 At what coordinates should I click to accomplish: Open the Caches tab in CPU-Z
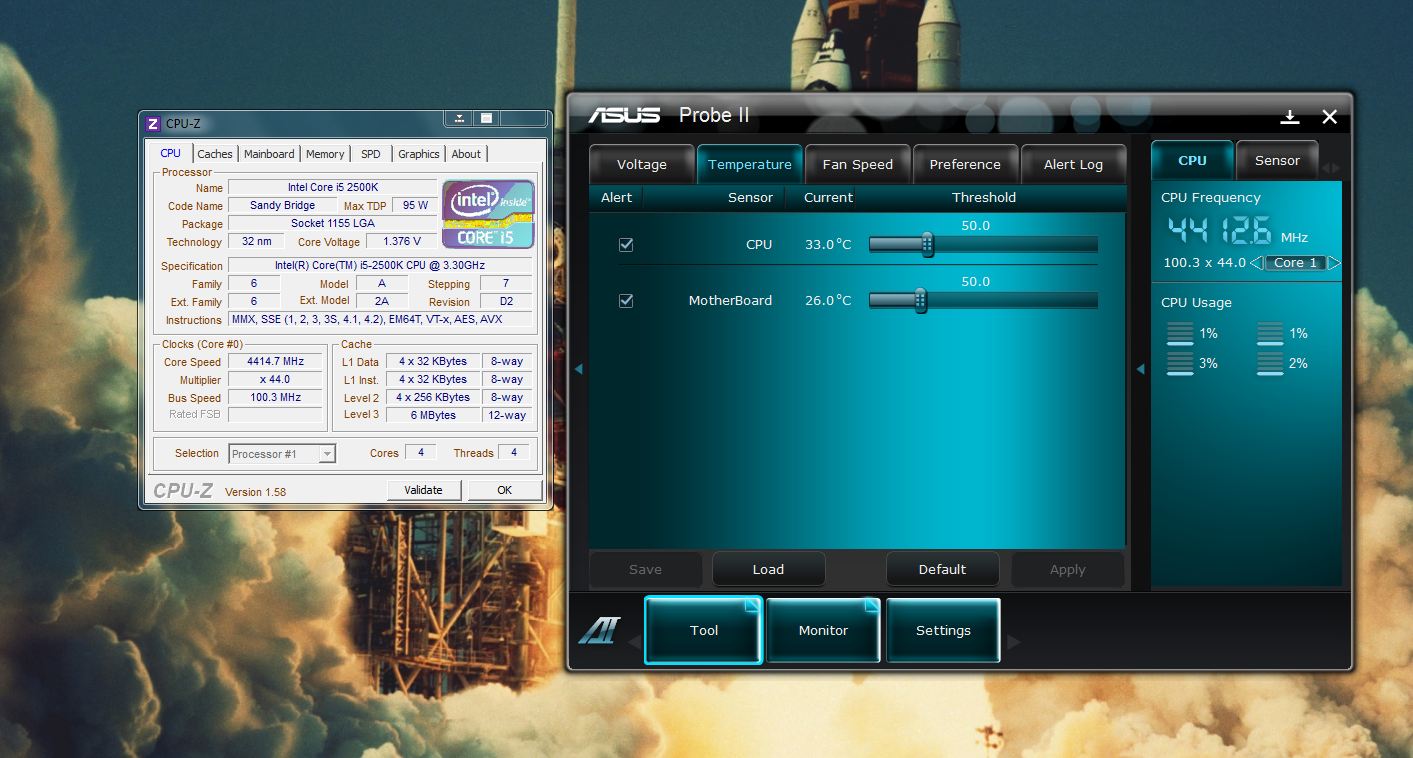click(x=214, y=154)
